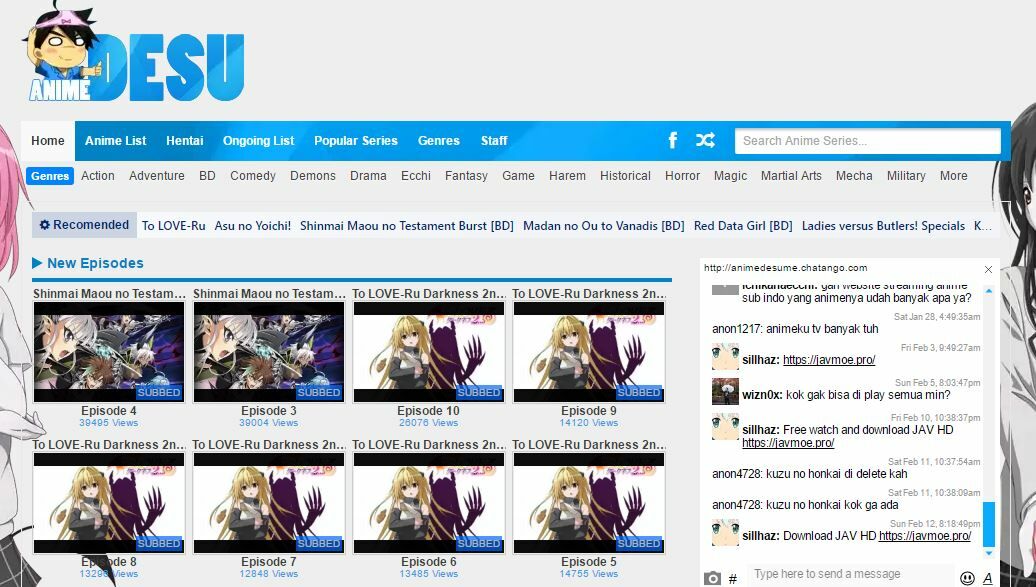Click wizn0x user avatar in chat
The height and width of the screenshot is (587, 1036).
725,392
